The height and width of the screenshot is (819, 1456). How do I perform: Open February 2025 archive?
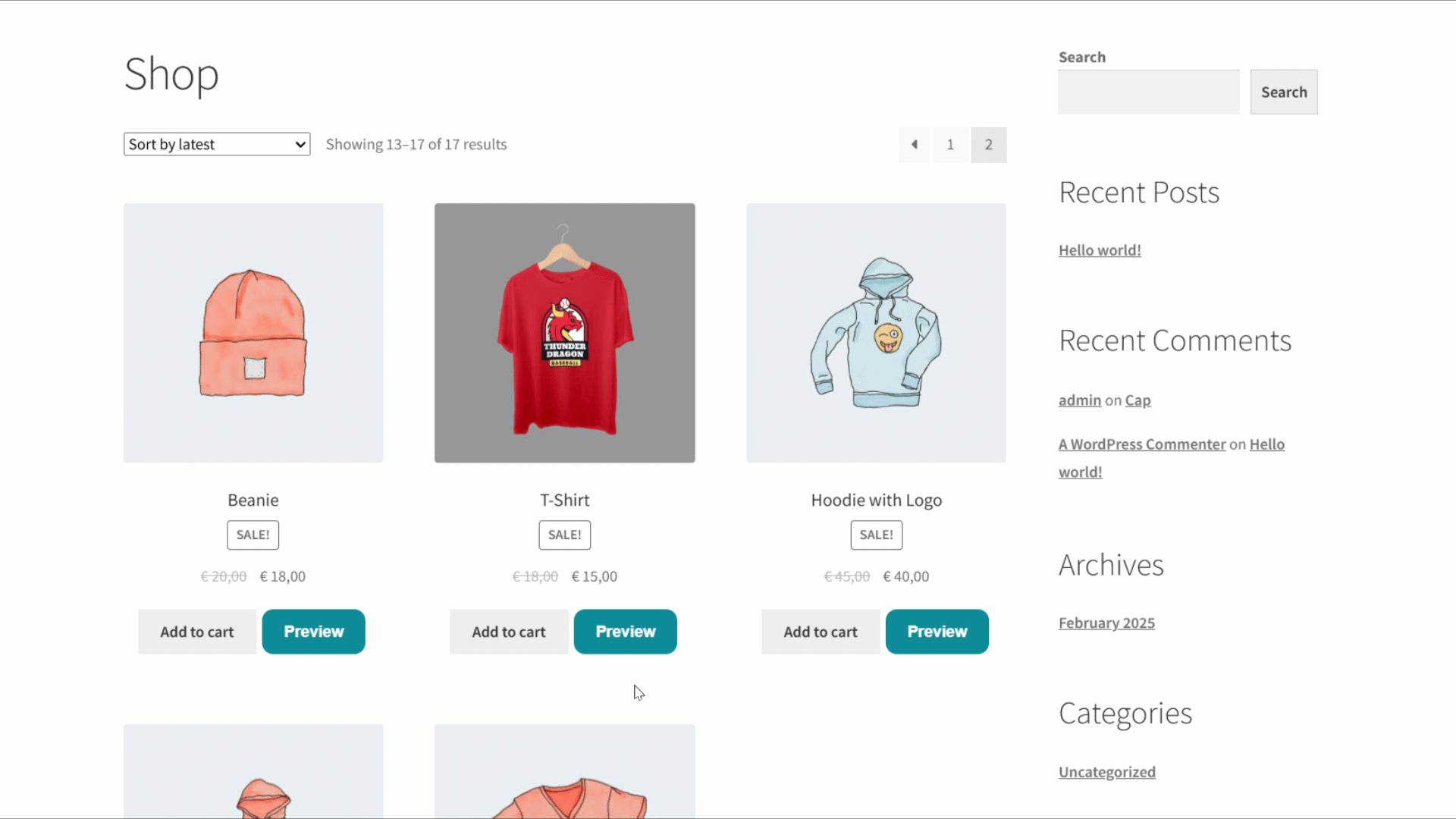tap(1106, 623)
